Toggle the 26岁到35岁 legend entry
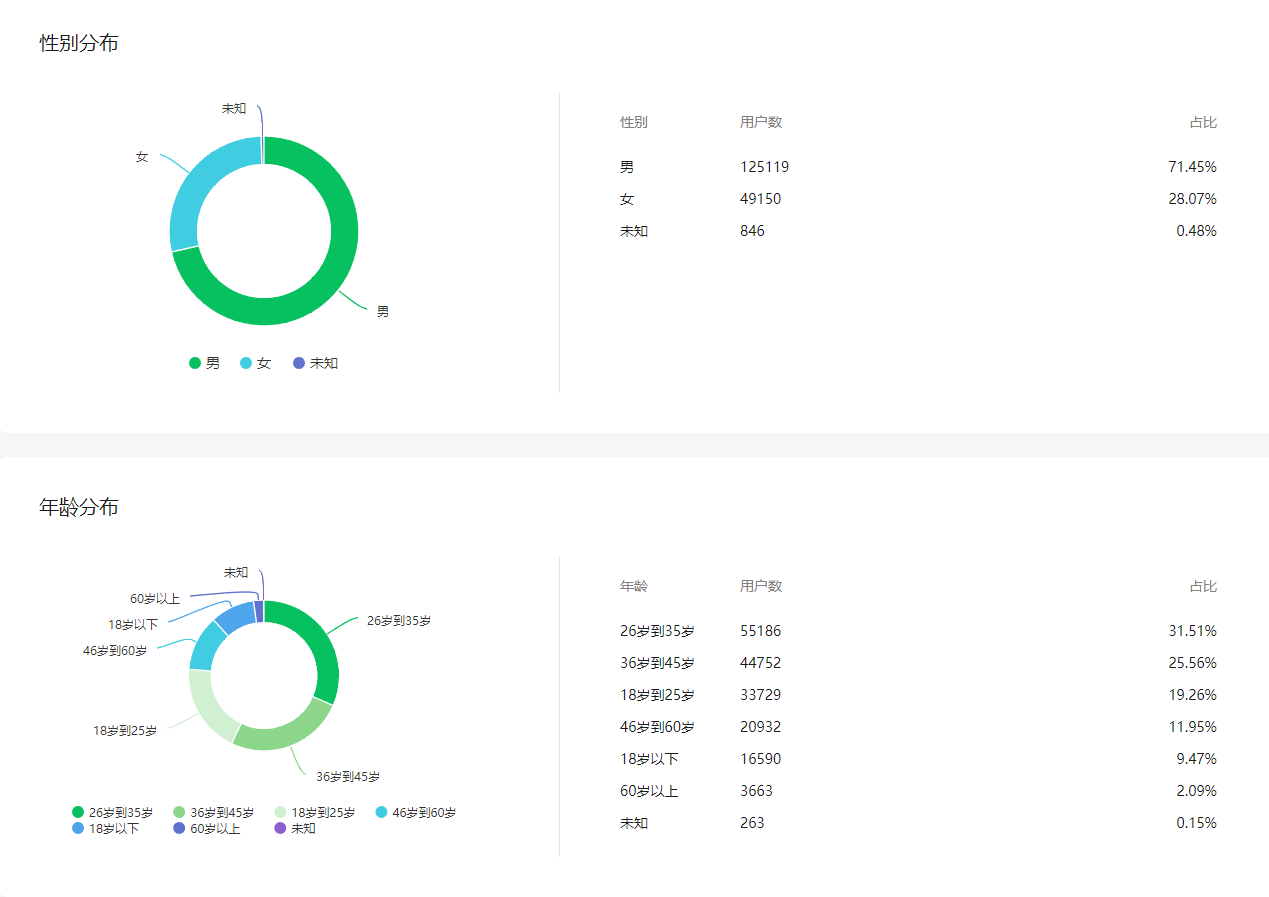Screen dimensions: 1269x897 coord(112,813)
